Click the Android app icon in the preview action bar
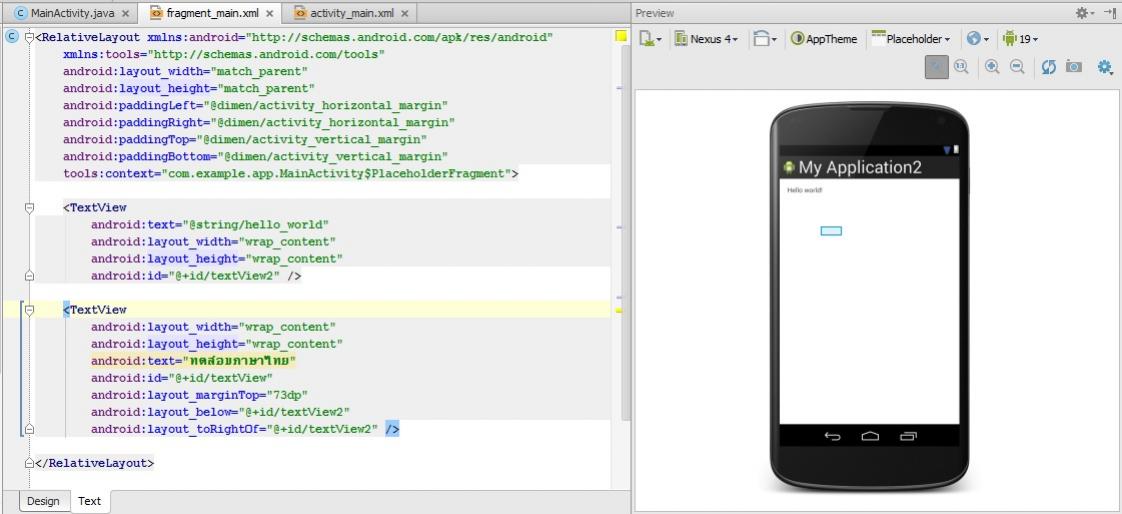The width and height of the screenshot is (1122, 514). click(x=789, y=168)
